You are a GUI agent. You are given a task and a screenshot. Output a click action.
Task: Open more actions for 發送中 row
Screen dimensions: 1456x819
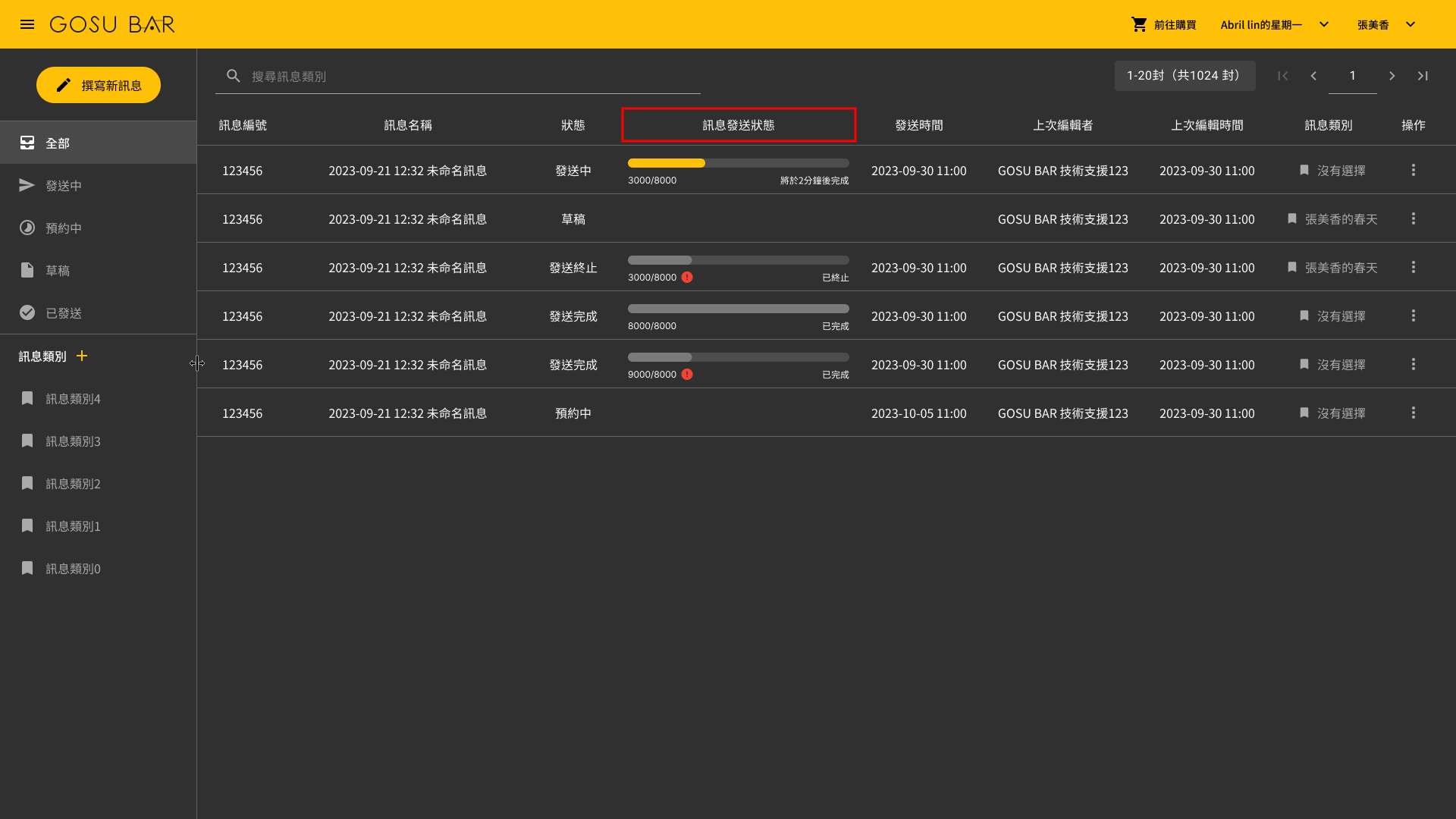click(1414, 170)
